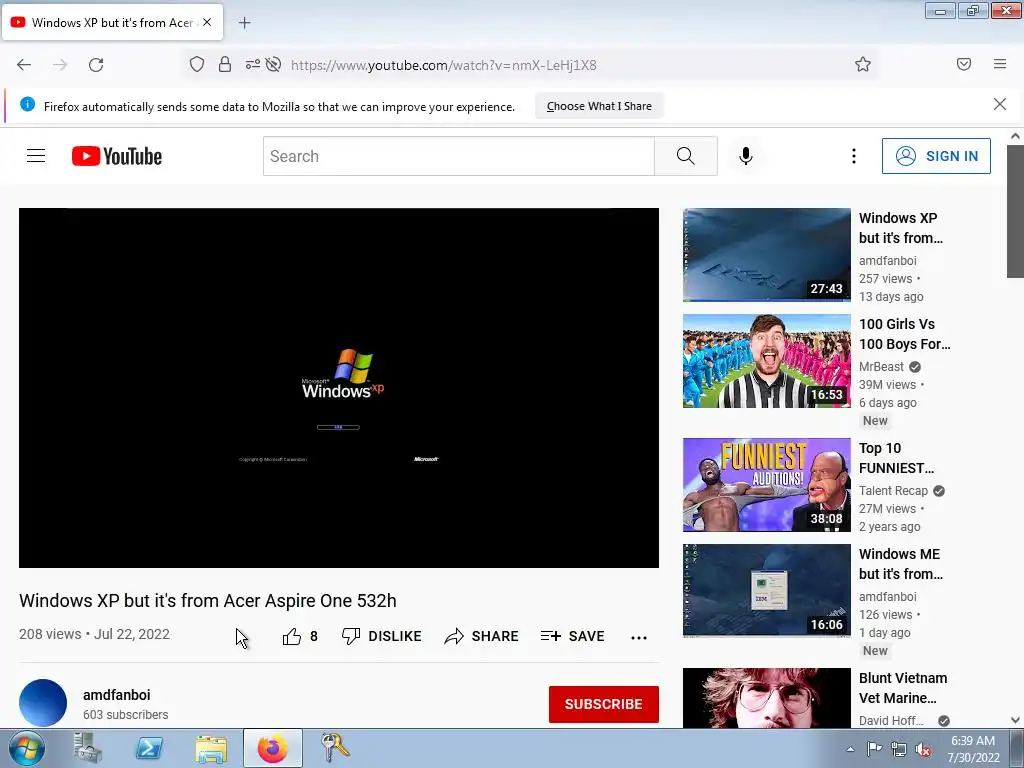Open a new browser tab
The image size is (1024, 768).
(x=244, y=23)
